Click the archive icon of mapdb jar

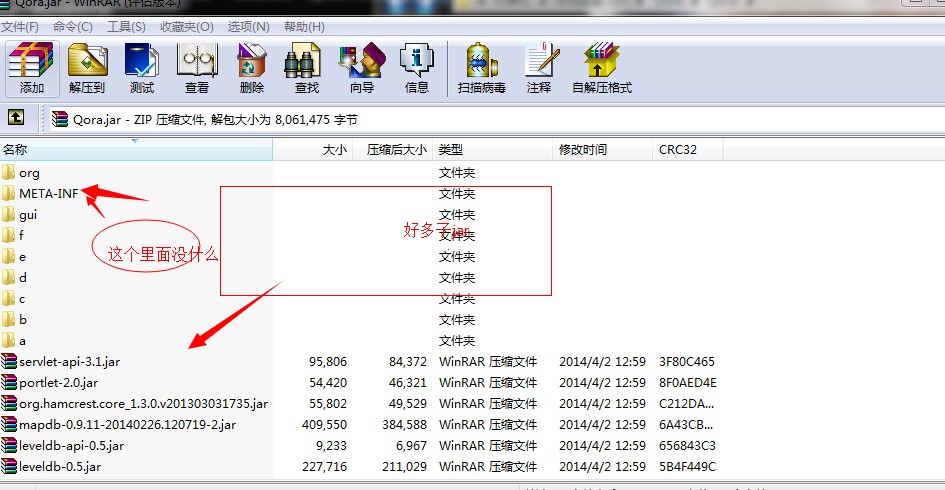[8, 424]
